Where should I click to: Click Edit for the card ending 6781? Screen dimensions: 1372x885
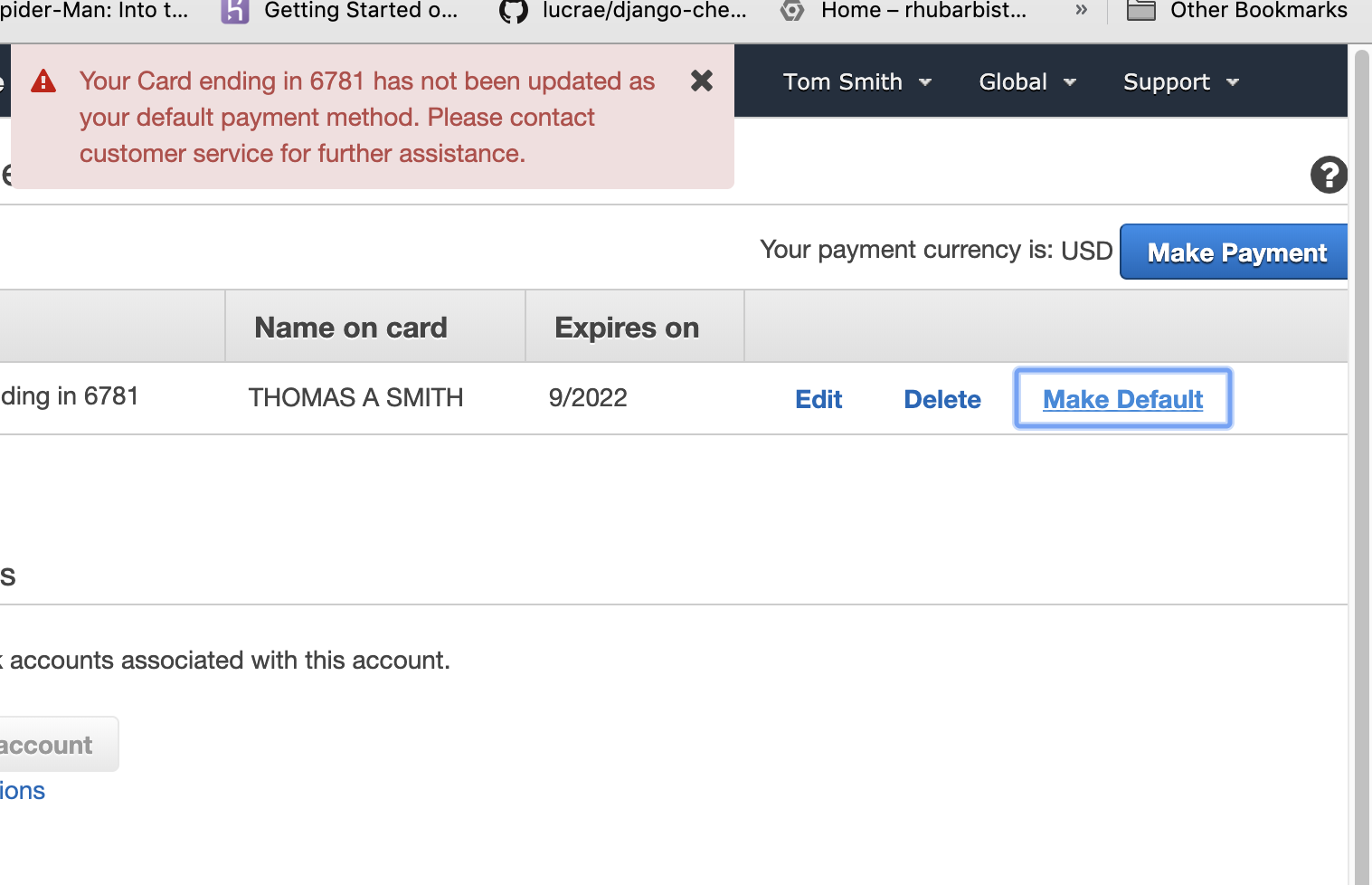(818, 399)
